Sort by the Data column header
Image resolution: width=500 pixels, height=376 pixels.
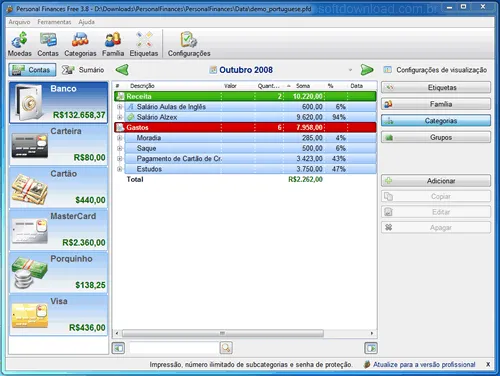(x=356, y=86)
